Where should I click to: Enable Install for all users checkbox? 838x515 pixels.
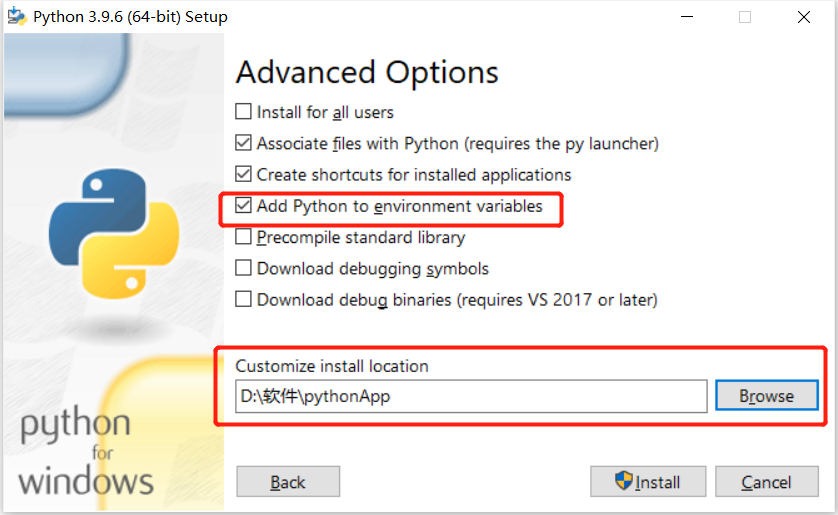click(x=244, y=112)
